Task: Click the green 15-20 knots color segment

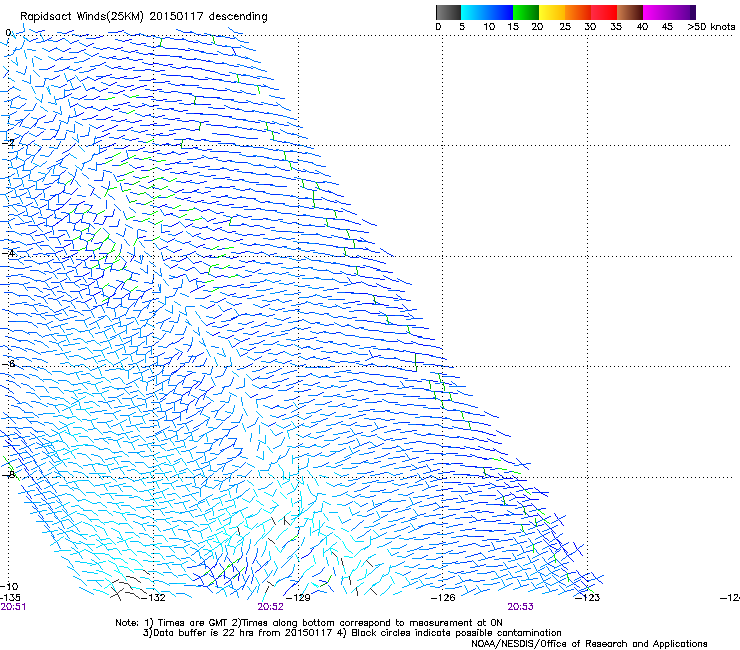Action: (x=526, y=12)
